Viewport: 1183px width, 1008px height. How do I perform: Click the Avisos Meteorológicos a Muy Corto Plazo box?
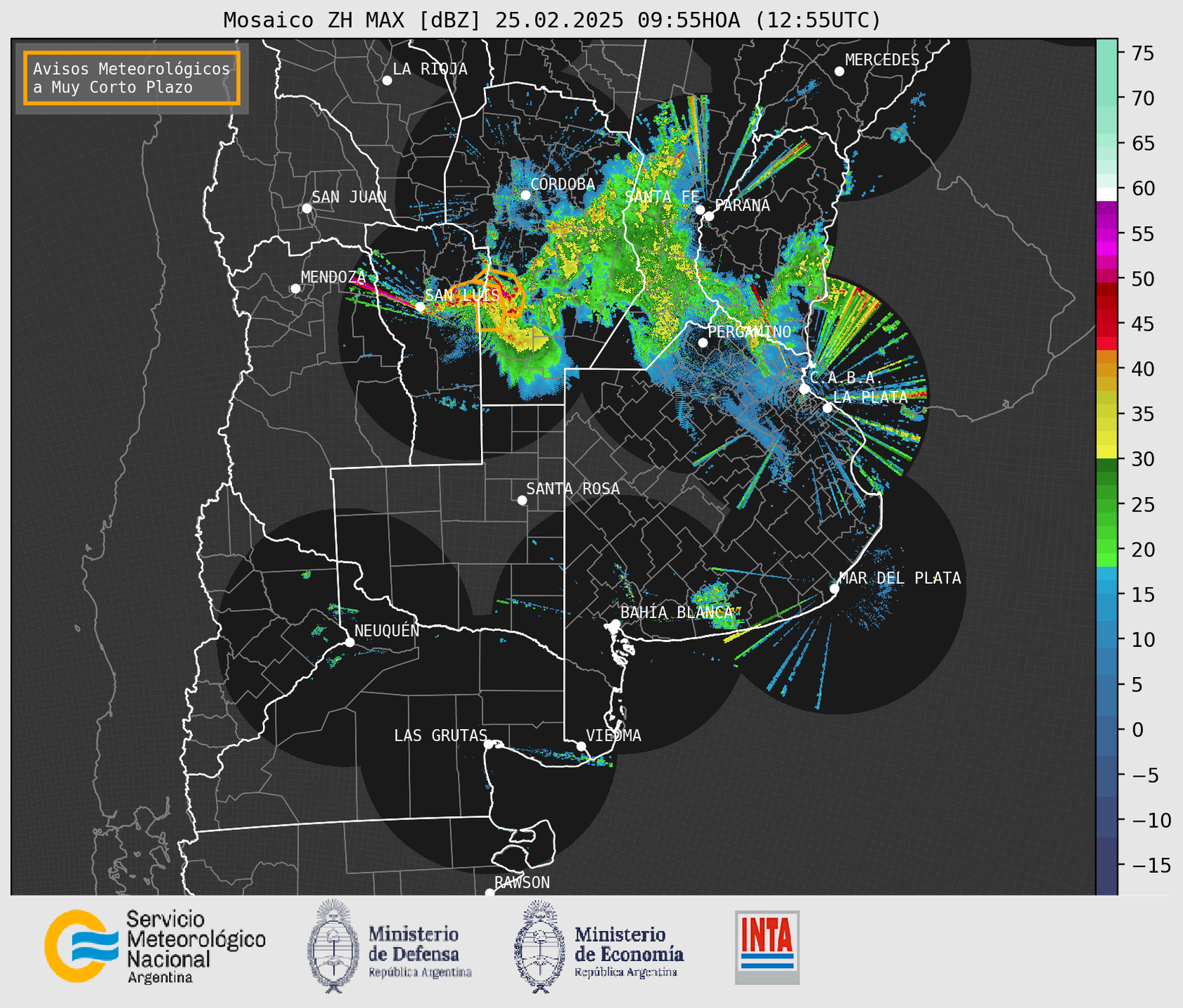point(132,78)
